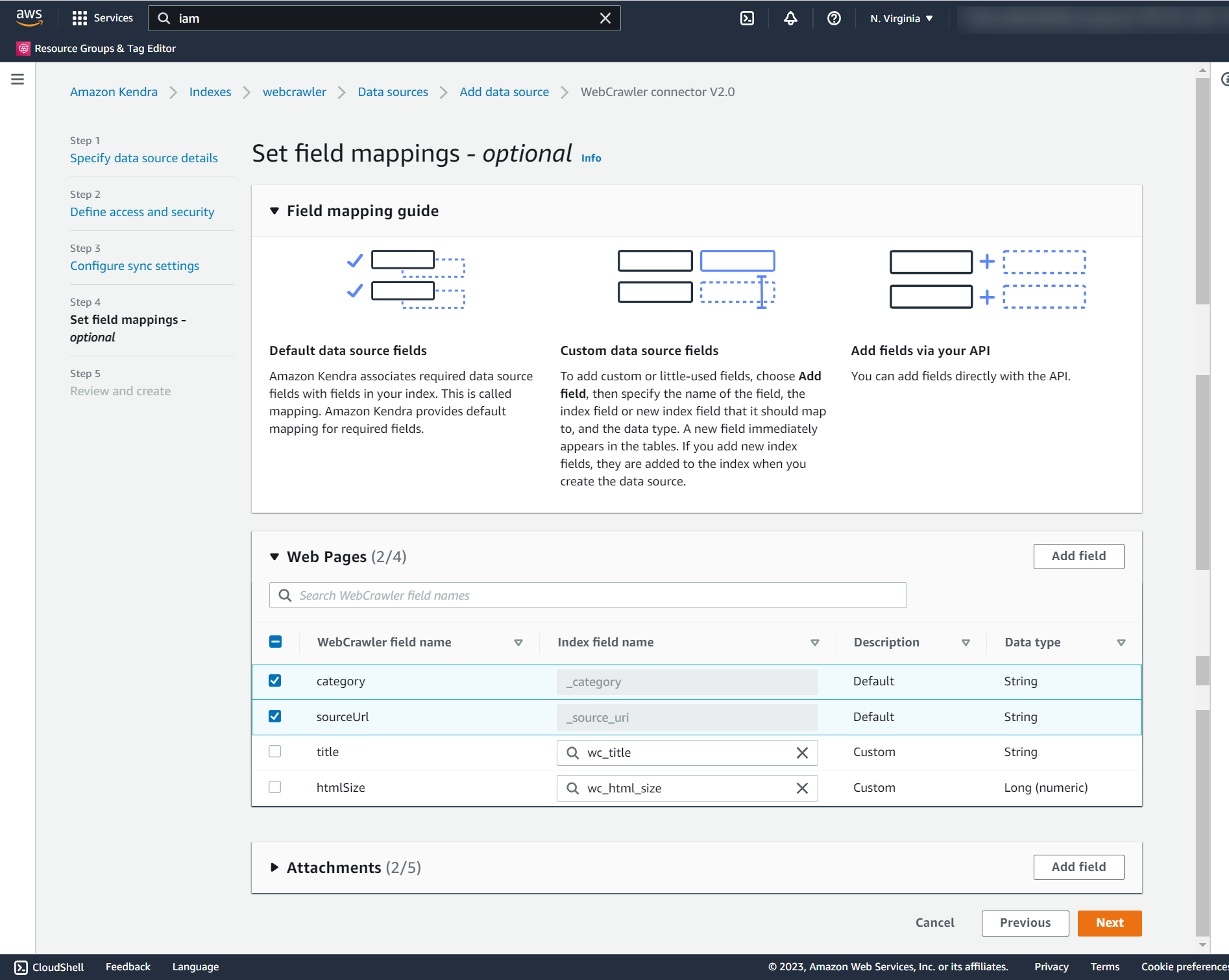Click Add field for Web Pages
The image size is (1229, 980).
(1078, 556)
